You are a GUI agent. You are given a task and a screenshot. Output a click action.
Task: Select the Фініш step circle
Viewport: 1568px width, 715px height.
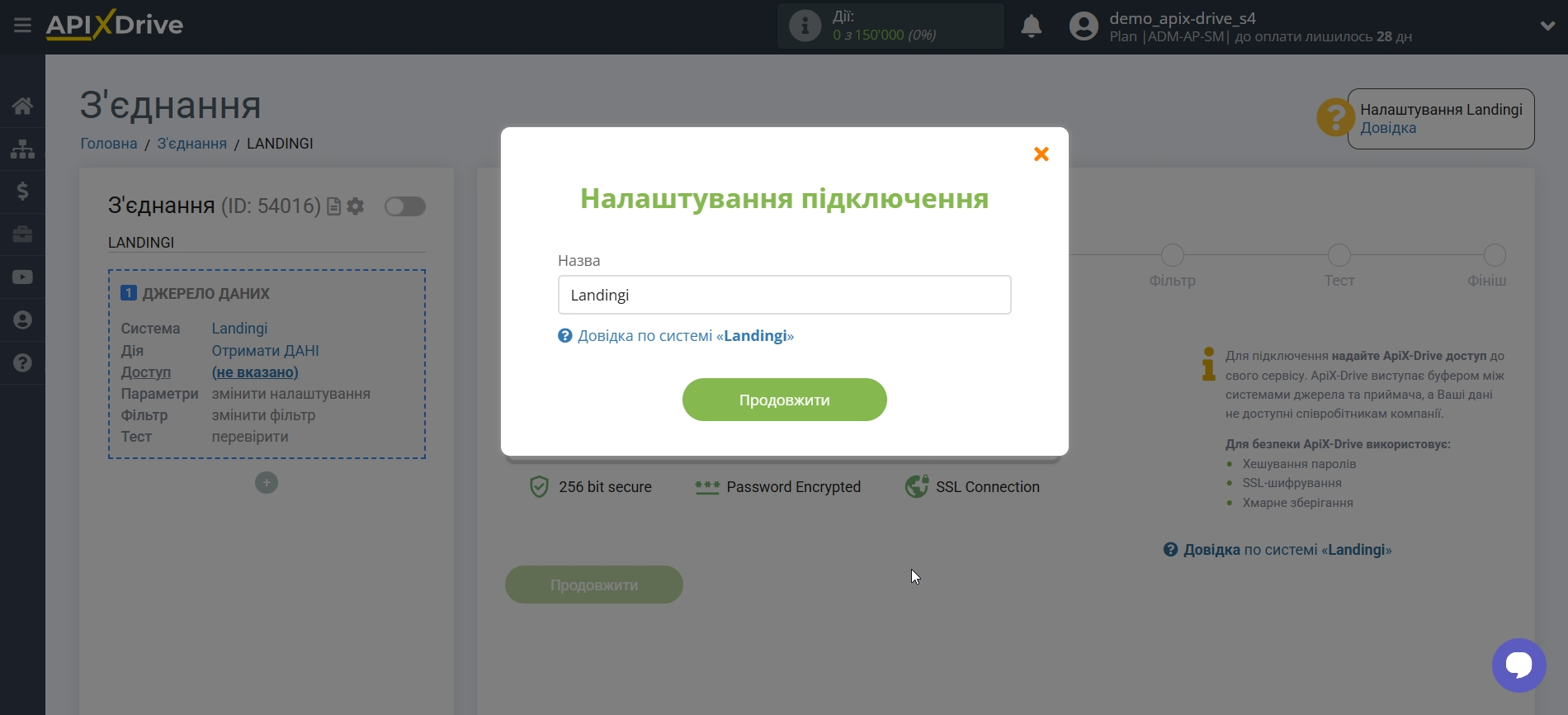tap(1494, 255)
